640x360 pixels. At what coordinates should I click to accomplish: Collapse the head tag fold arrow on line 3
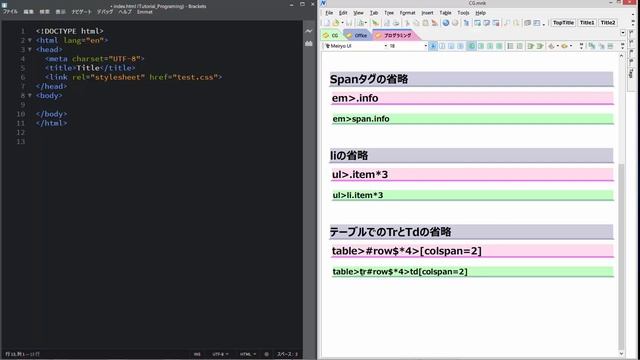pyautogui.click(x=30, y=49)
